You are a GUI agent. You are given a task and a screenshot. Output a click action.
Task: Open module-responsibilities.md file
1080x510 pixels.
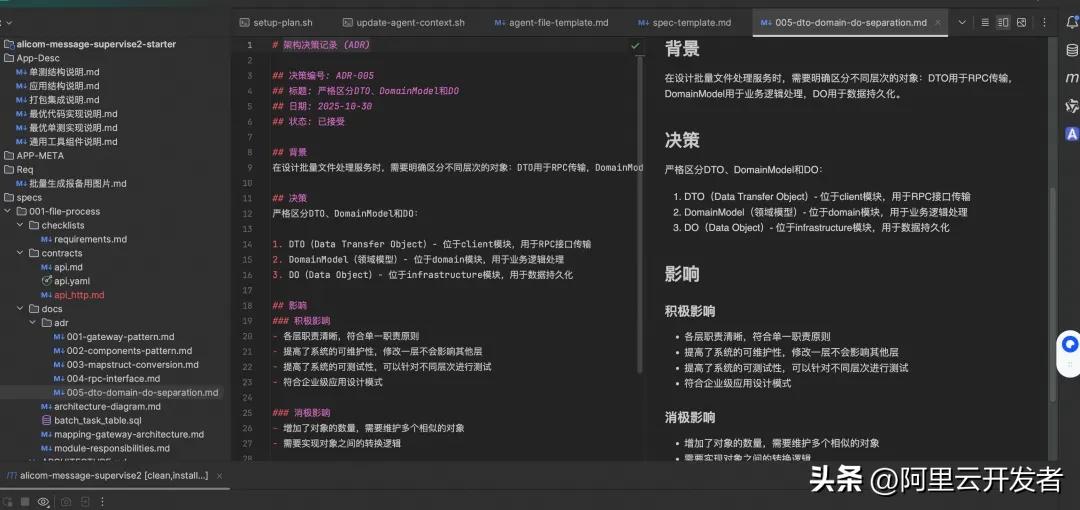coord(105,448)
